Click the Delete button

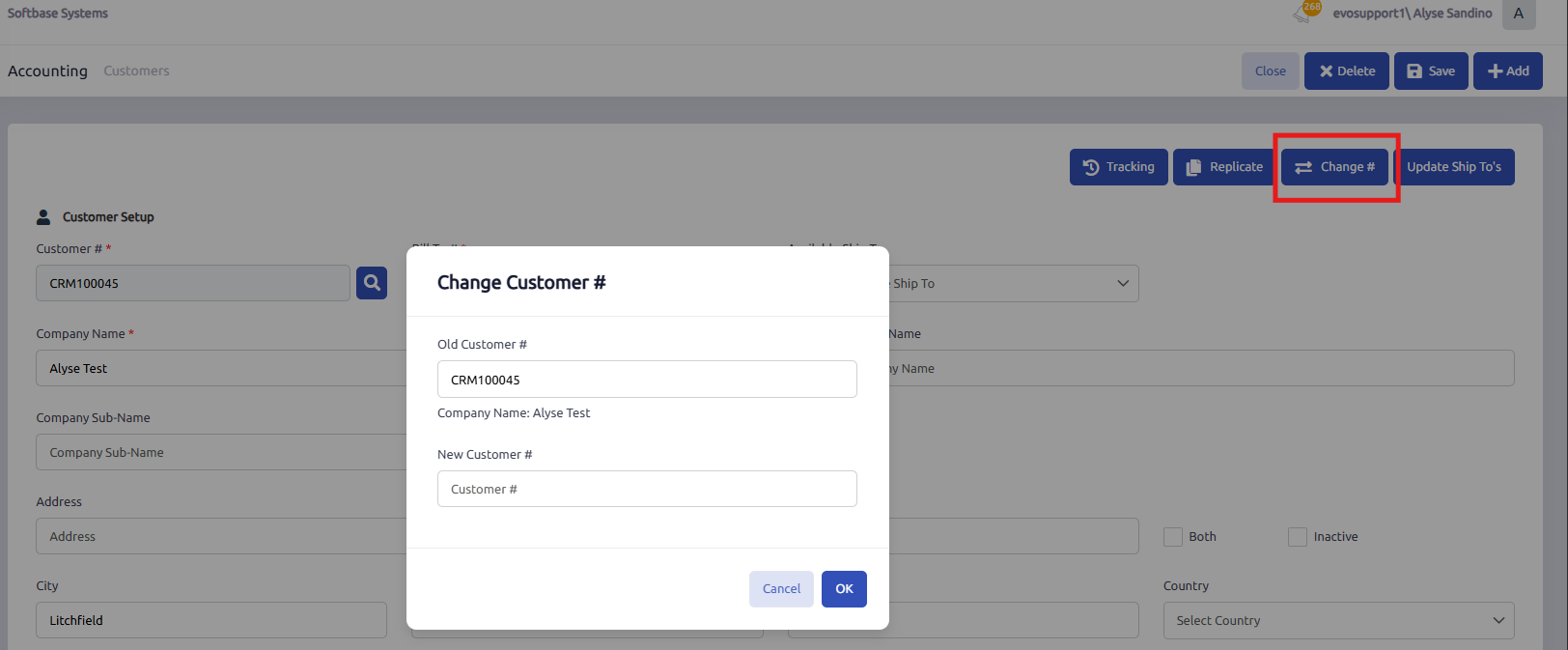point(1347,71)
